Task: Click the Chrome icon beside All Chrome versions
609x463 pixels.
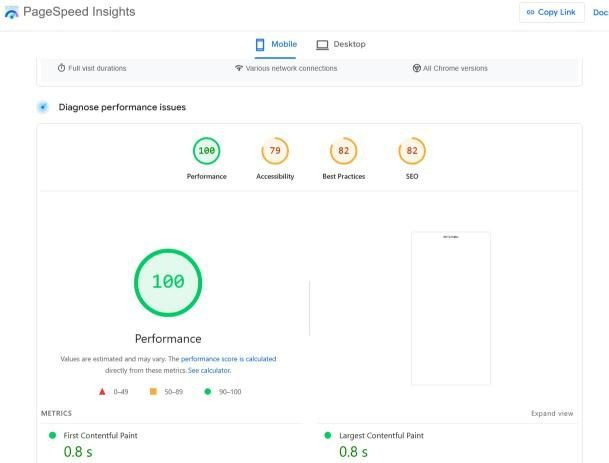Action: [416, 68]
